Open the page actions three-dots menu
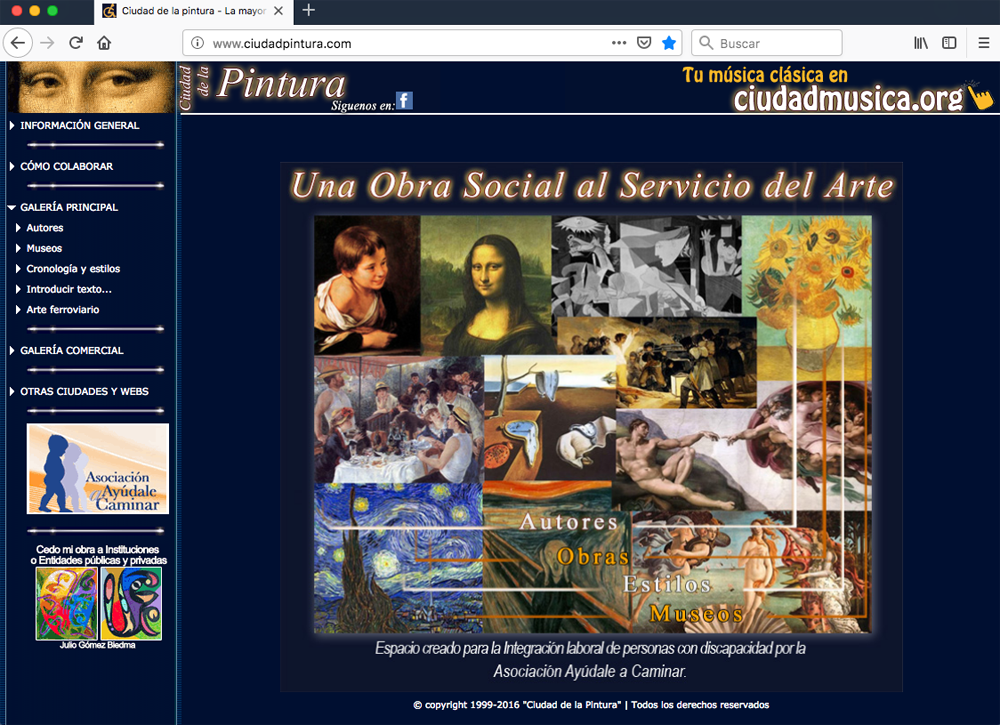1000x725 pixels. click(x=619, y=43)
